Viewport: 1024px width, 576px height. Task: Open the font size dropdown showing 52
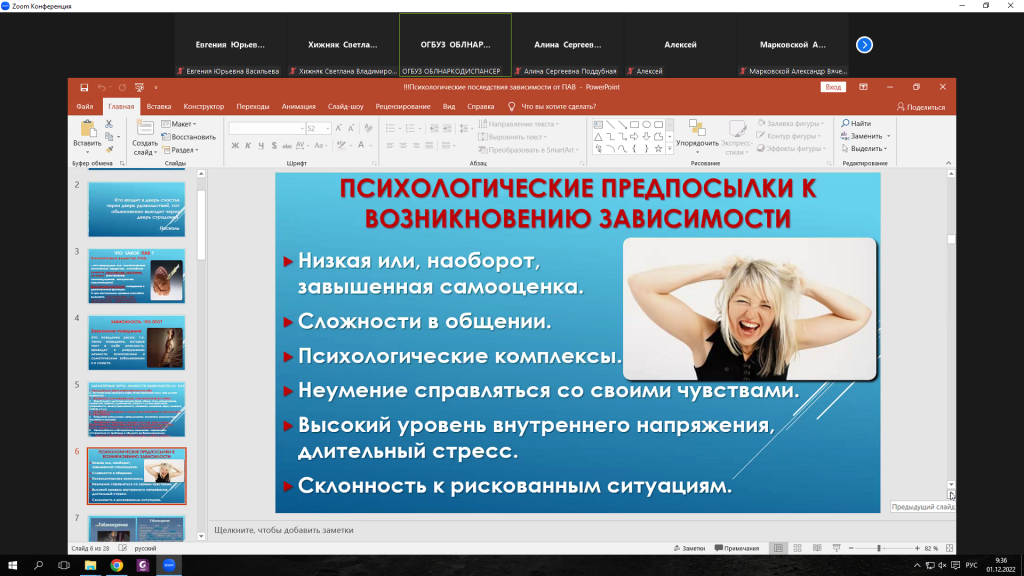click(328, 129)
